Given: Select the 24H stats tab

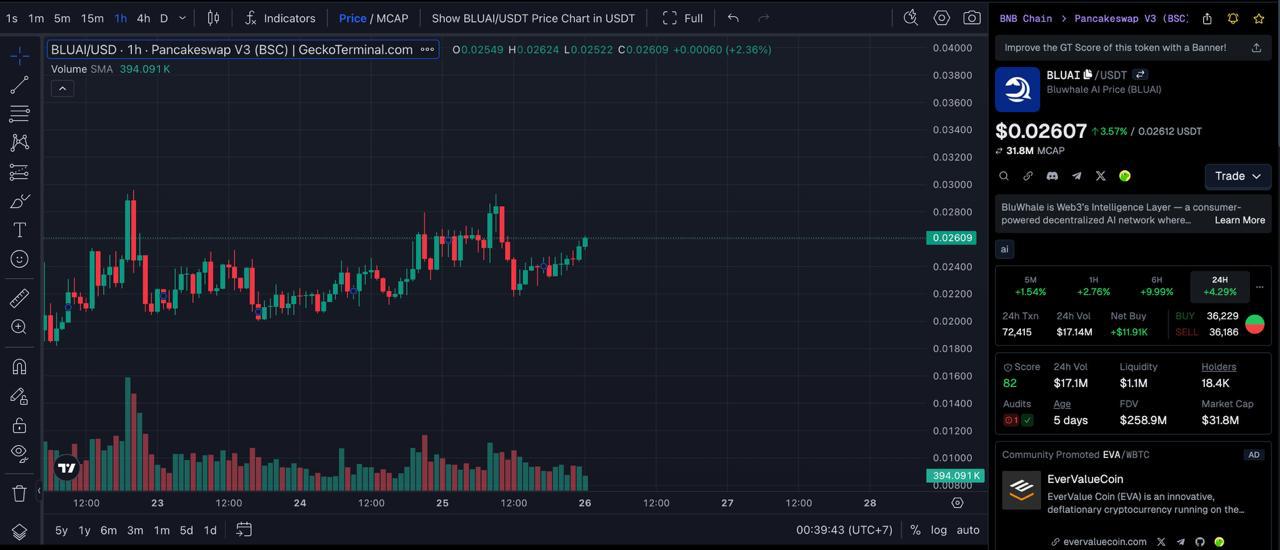Looking at the screenshot, I should (x=1220, y=286).
